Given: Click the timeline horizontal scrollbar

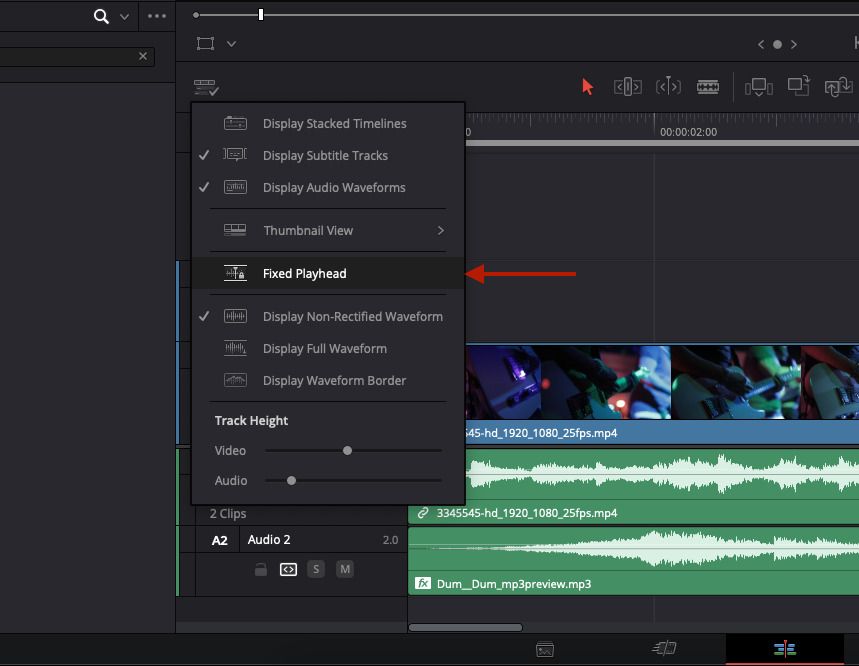Looking at the screenshot, I should click(465, 625).
